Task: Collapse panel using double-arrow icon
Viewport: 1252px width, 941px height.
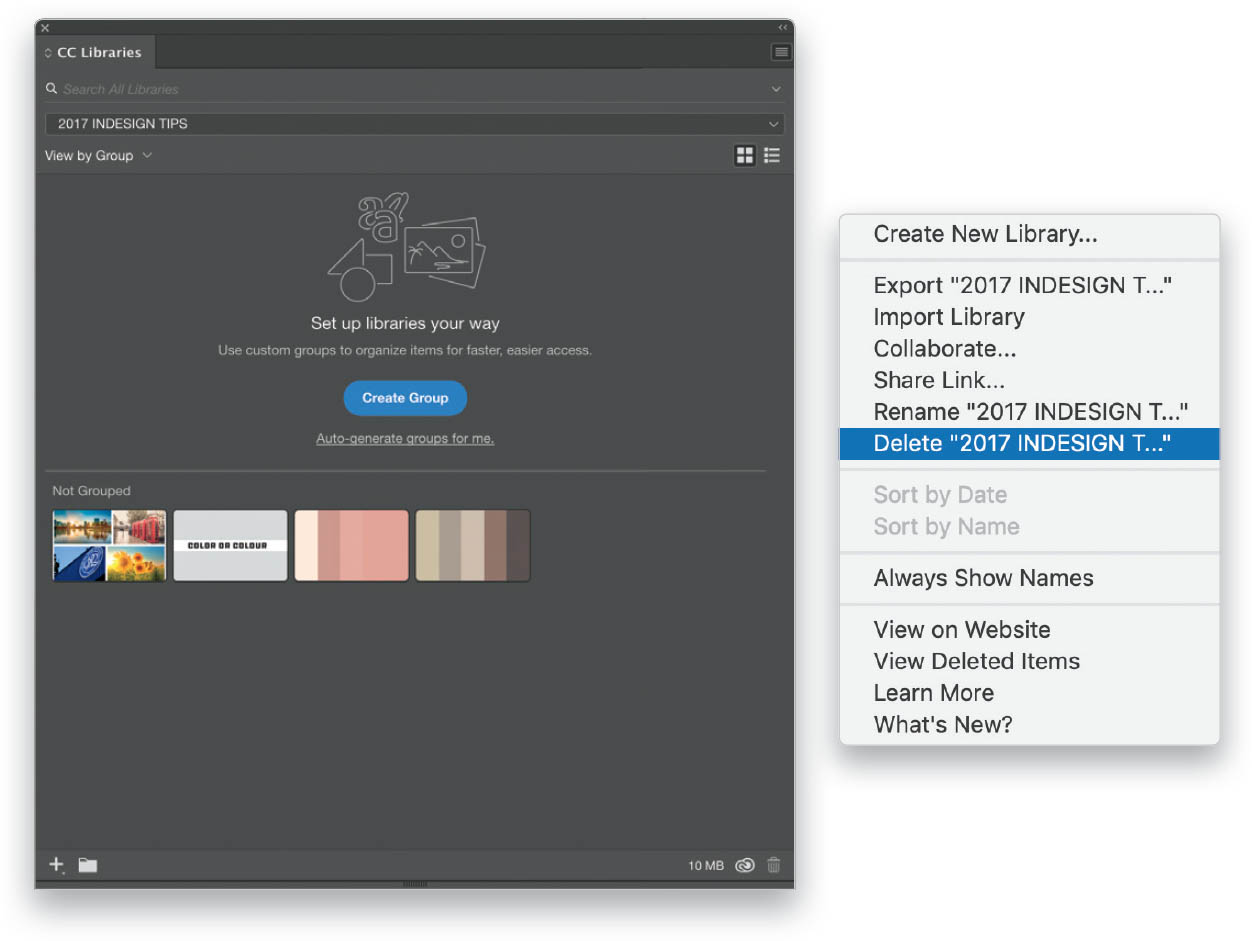Action: click(x=782, y=28)
